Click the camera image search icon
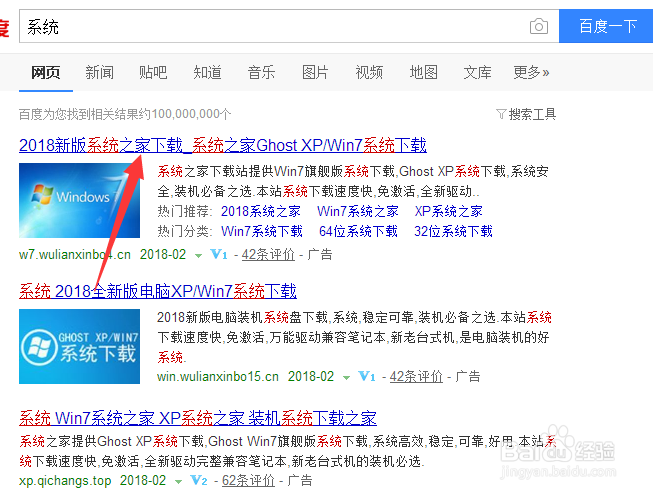 click(538, 27)
